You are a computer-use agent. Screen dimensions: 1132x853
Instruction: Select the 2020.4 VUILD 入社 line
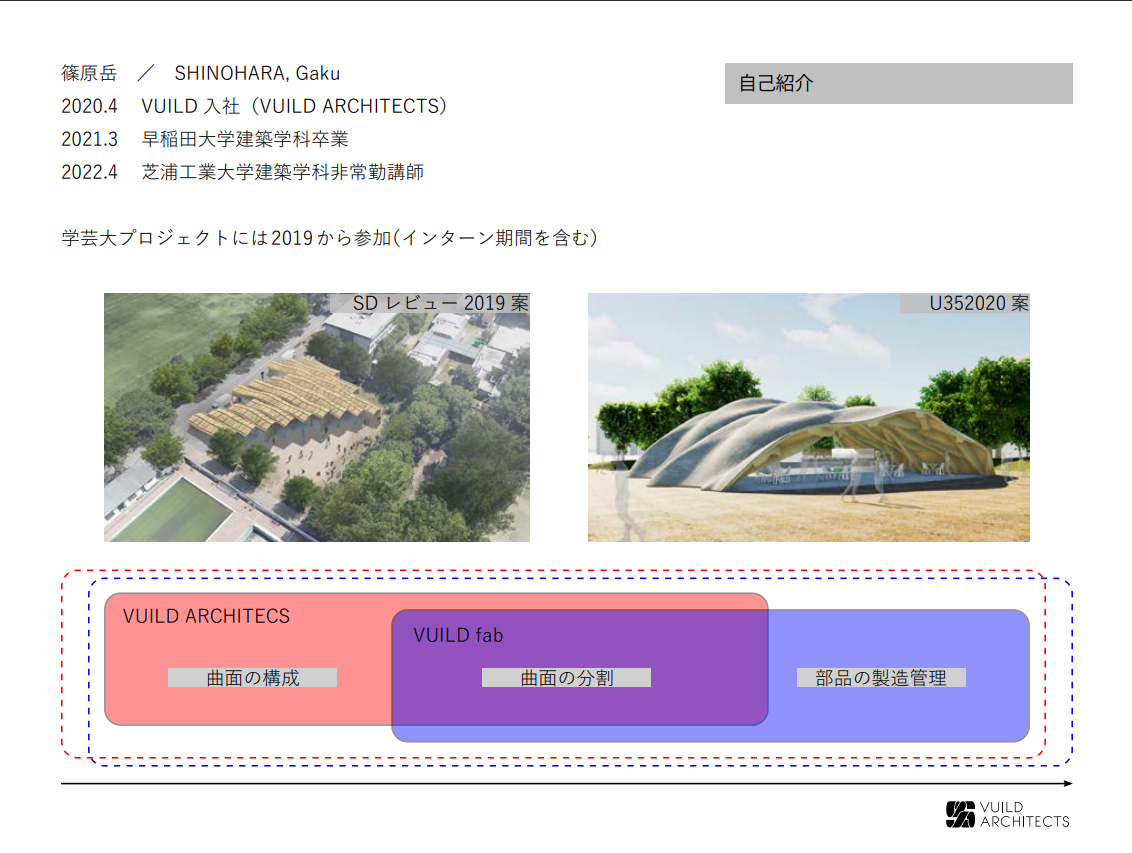click(254, 106)
